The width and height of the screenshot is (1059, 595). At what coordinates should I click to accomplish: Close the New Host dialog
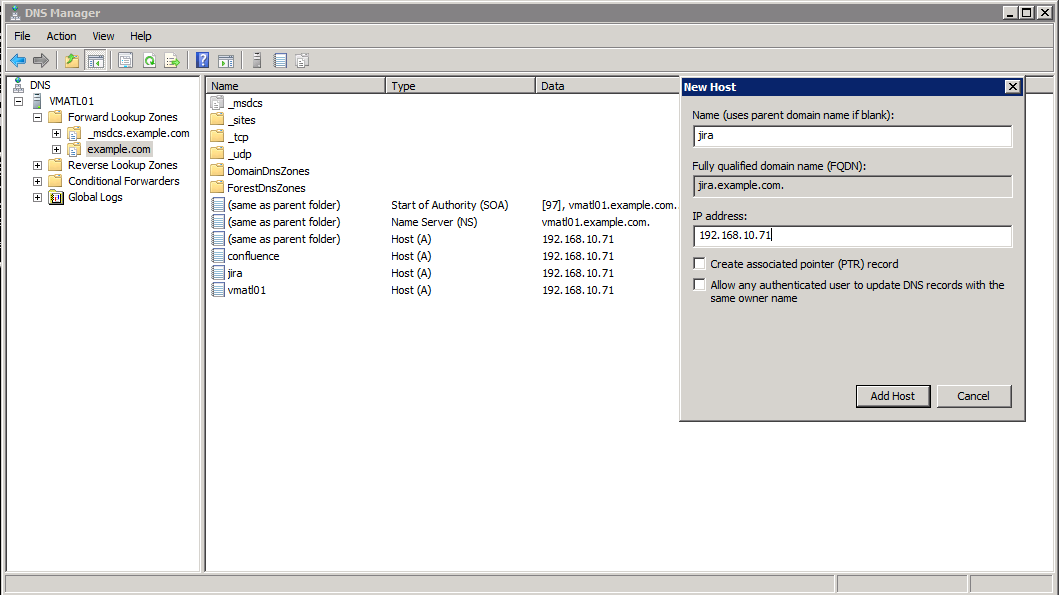point(1012,86)
